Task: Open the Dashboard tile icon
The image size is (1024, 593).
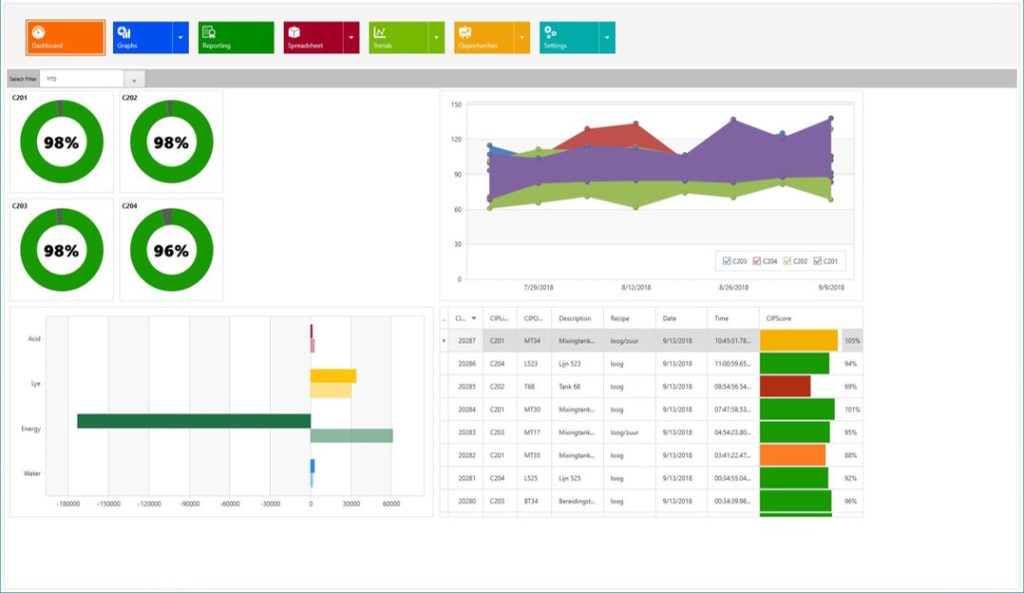Action: point(38,32)
